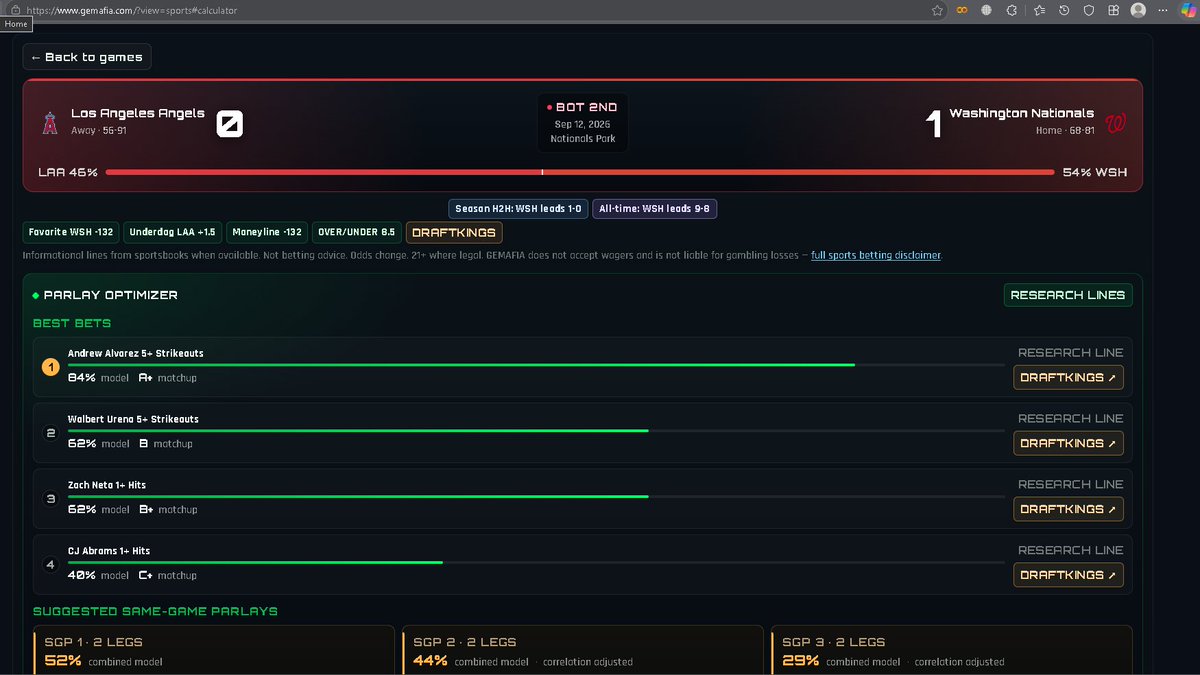1200x675 pixels.
Task: Select the SGP 3 two-leg parlay card
Action: [x=951, y=651]
